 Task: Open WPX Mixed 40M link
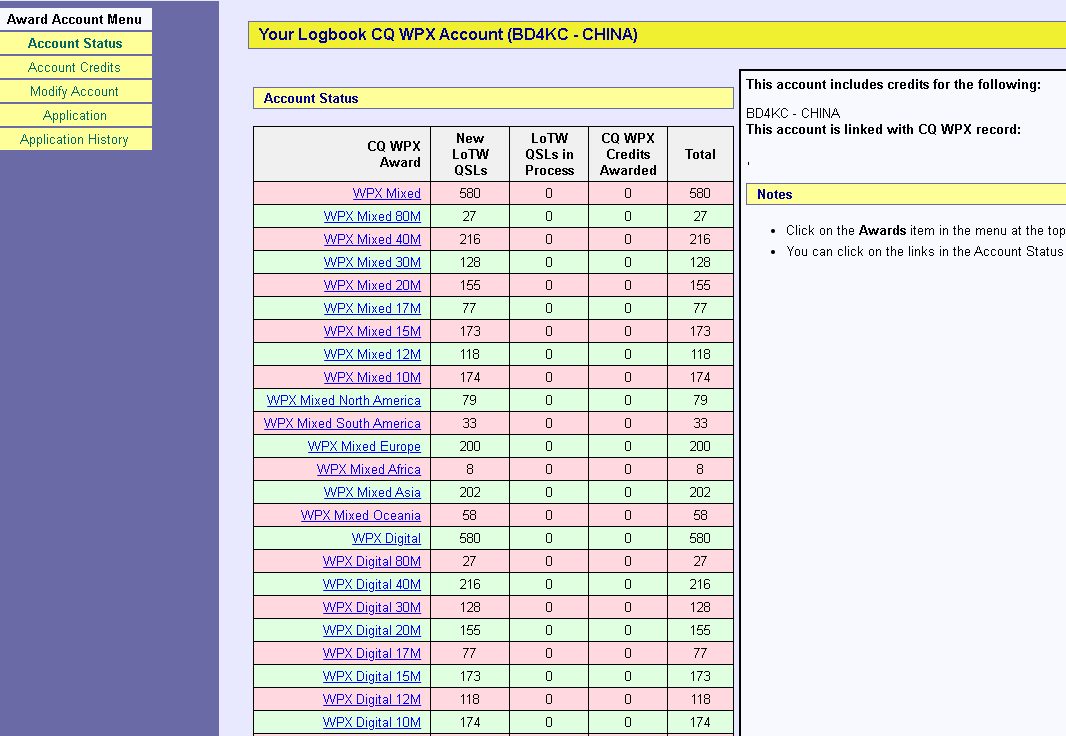point(372,239)
